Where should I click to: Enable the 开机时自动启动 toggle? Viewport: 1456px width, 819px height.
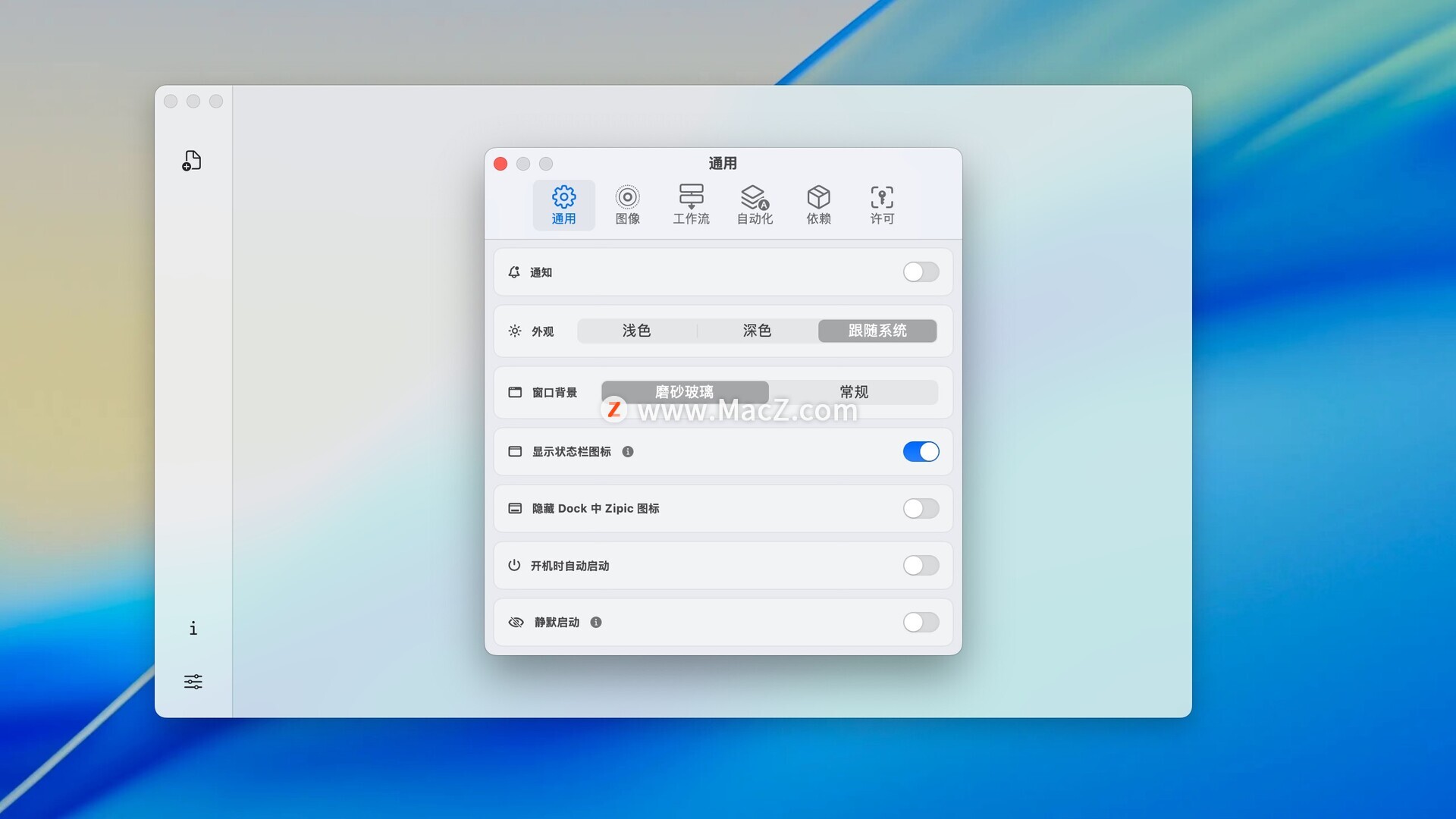(921, 566)
